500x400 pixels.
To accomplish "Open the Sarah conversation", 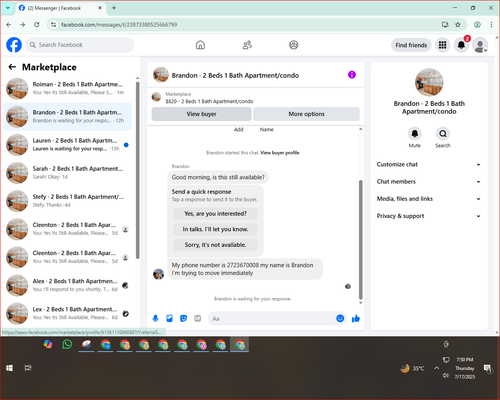I will pos(68,173).
